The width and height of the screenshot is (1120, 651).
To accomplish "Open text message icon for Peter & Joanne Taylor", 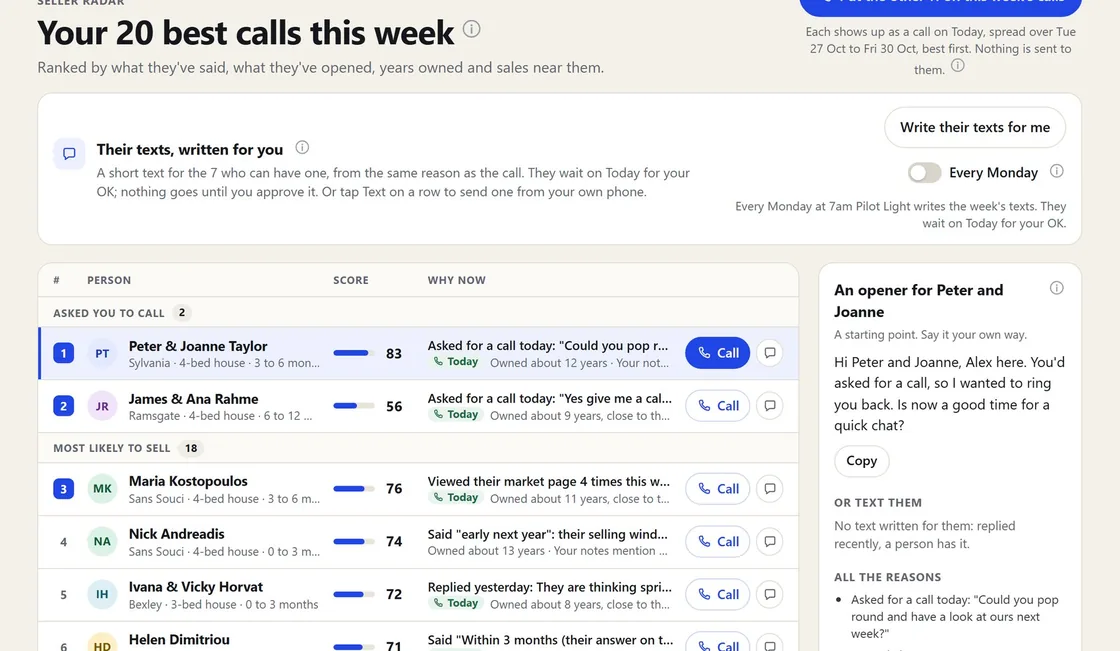I will pyautogui.click(x=770, y=353).
